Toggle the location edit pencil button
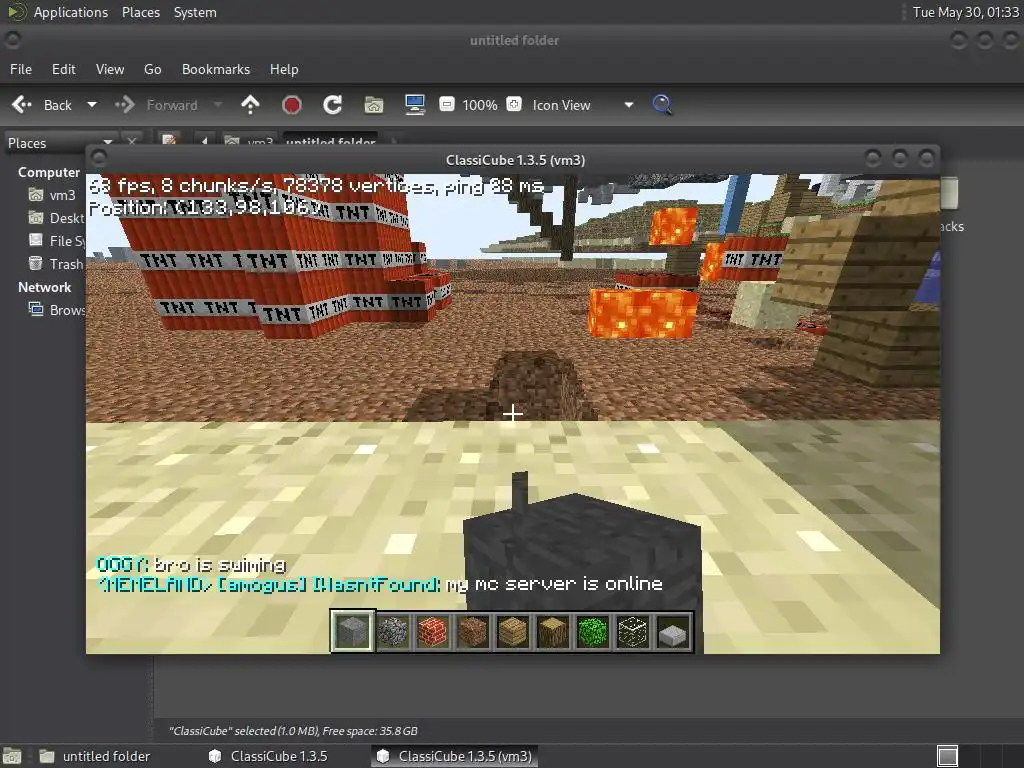Image resolution: width=1024 pixels, height=768 pixels. (x=169, y=140)
